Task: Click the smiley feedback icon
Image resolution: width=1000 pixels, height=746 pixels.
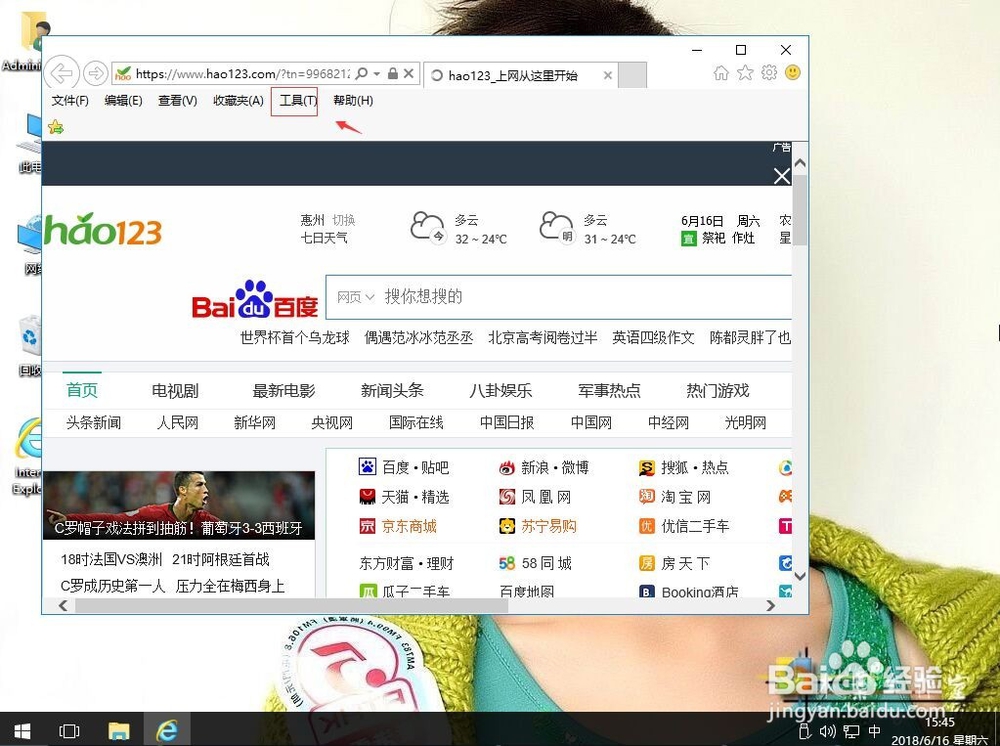Action: pyautogui.click(x=793, y=73)
